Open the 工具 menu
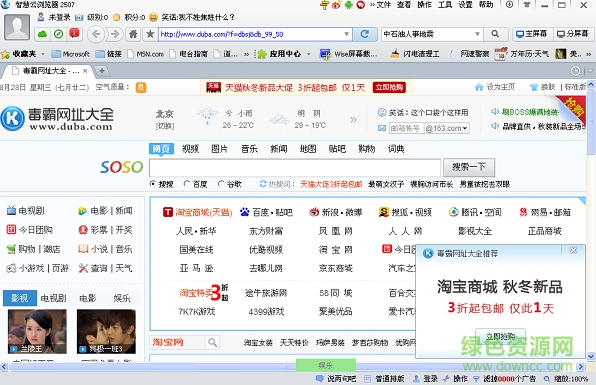Screen dimensions: 596x385 [x=445, y=5]
